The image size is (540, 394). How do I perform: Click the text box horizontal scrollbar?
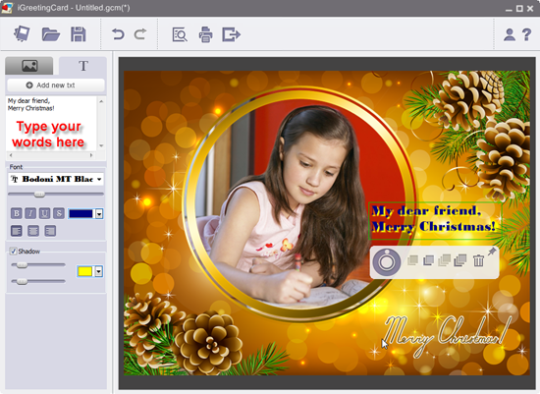(52, 155)
